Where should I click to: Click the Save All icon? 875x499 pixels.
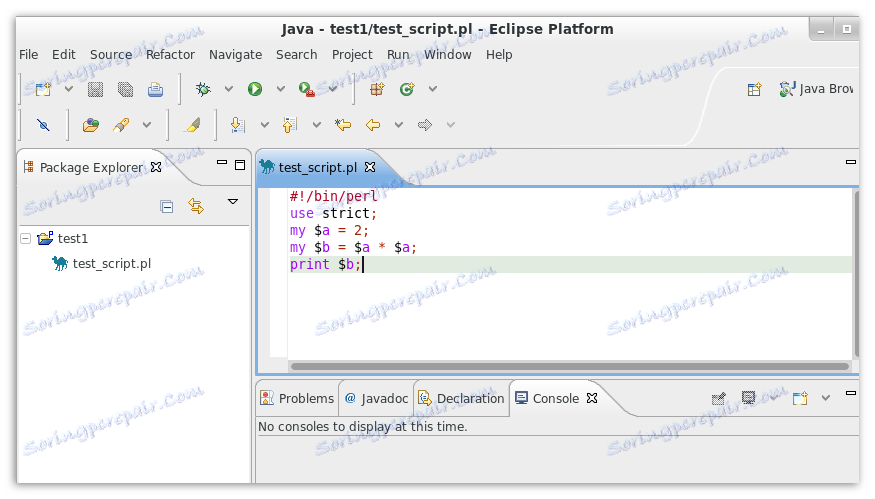pos(126,89)
